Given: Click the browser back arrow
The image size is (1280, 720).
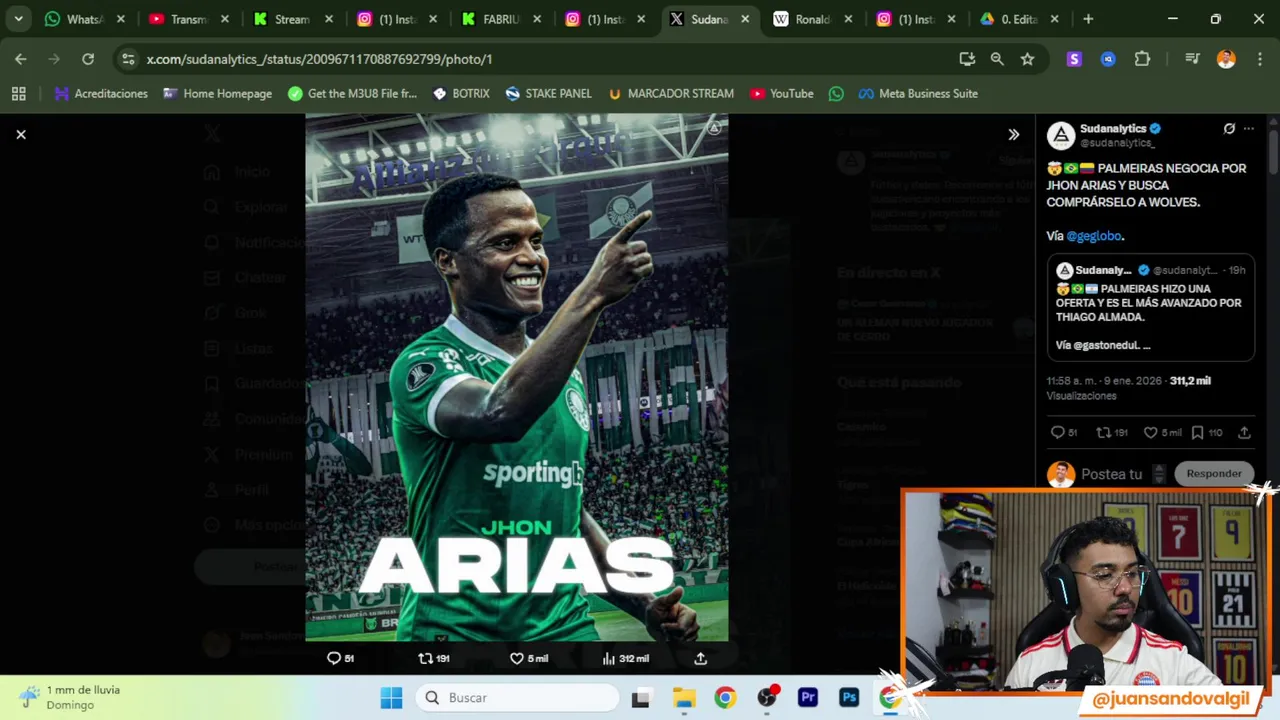Looking at the screenshot, I should pyautogui.click(x=21, y=59).
